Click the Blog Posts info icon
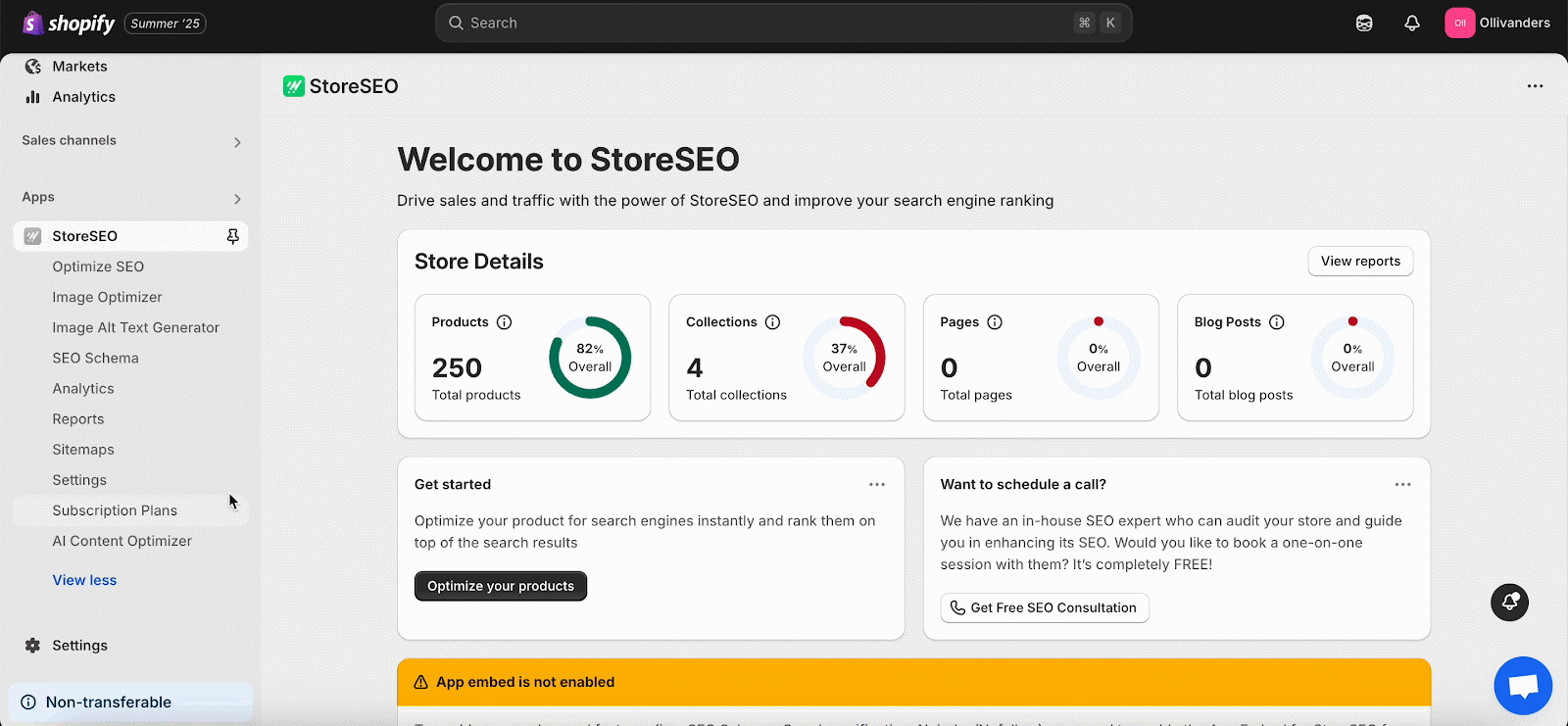This screenshot has height=726, width=1568. click(1277, 322)
